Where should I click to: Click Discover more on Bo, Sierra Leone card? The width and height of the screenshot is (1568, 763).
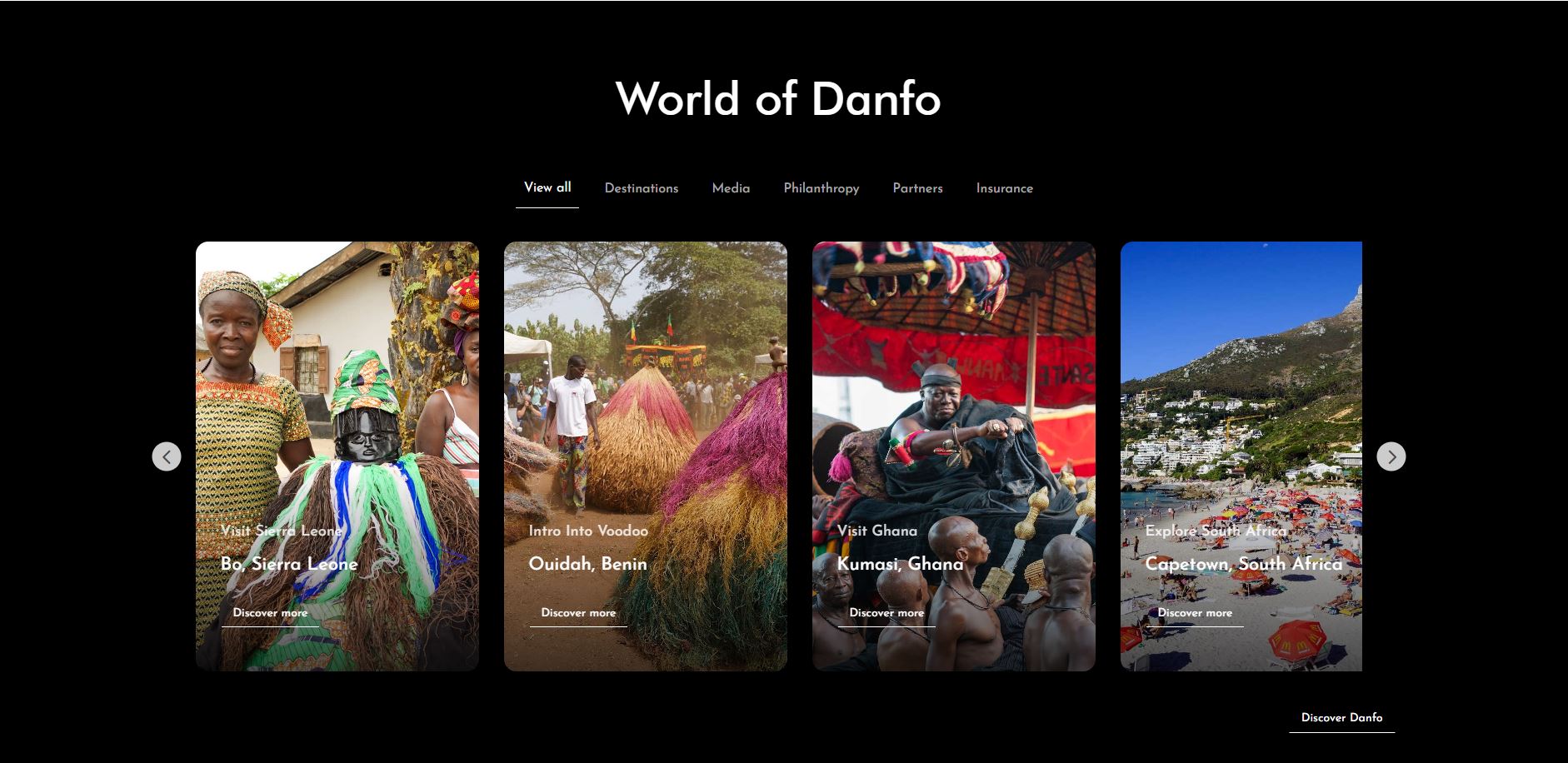pos(270,613)
